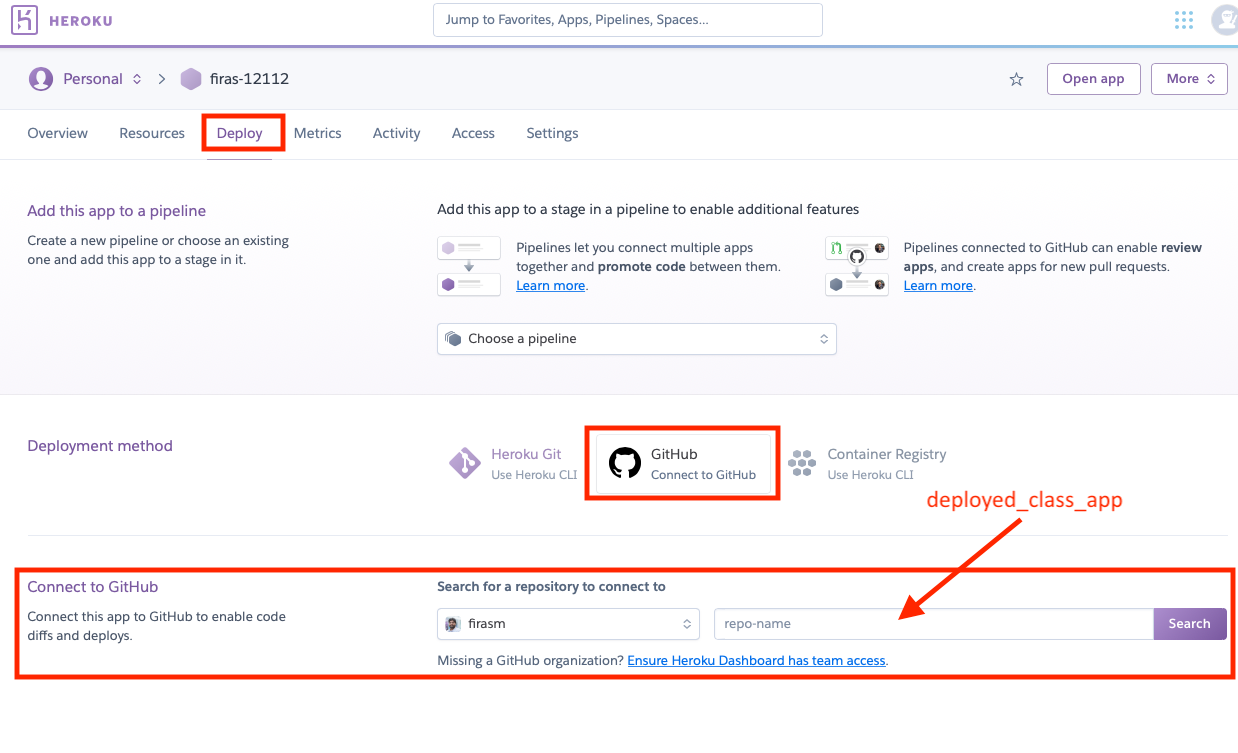Open the firasm GitHub organization dropdown
Viewport: 1238px width, 753px height.
(x=569, y=624)
